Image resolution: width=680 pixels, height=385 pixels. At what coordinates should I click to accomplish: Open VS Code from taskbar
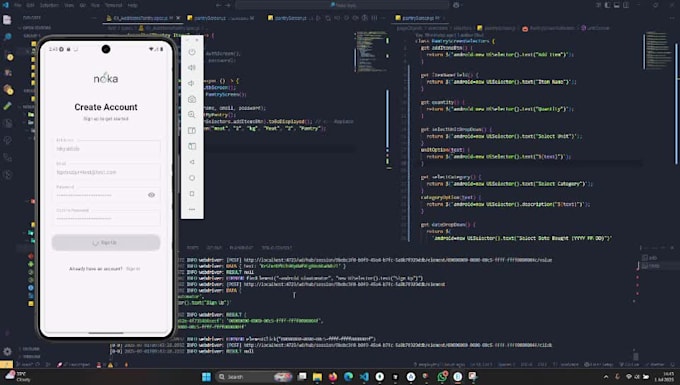[x=364, y=376]
